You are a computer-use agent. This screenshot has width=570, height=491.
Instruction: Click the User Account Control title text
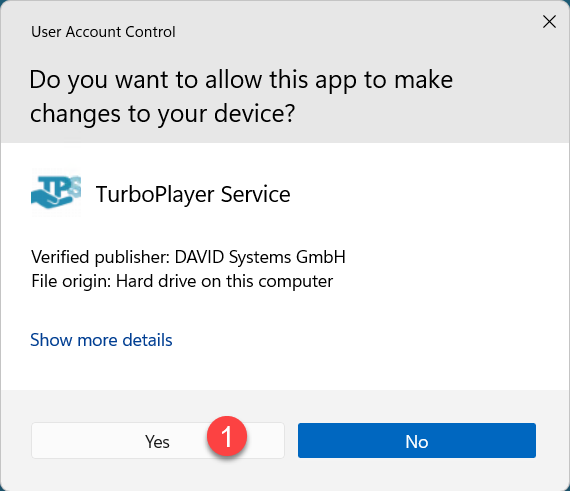(103, 32)
